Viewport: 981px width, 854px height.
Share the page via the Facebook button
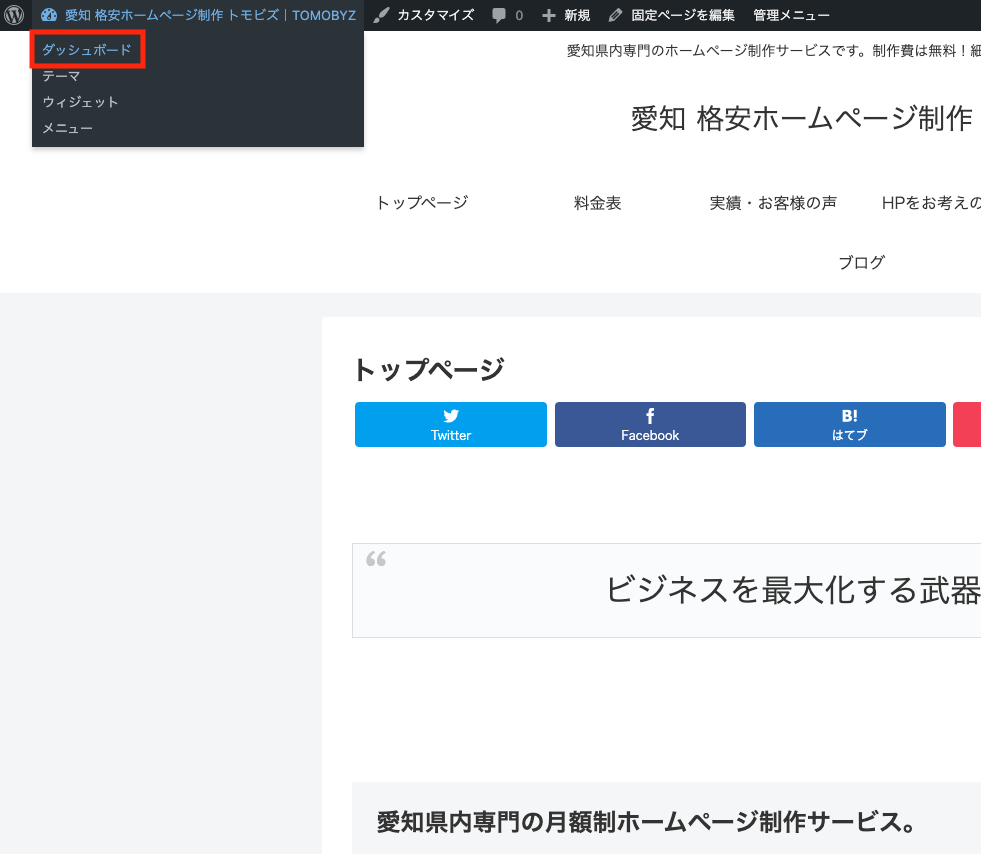(x=650, y=424)
